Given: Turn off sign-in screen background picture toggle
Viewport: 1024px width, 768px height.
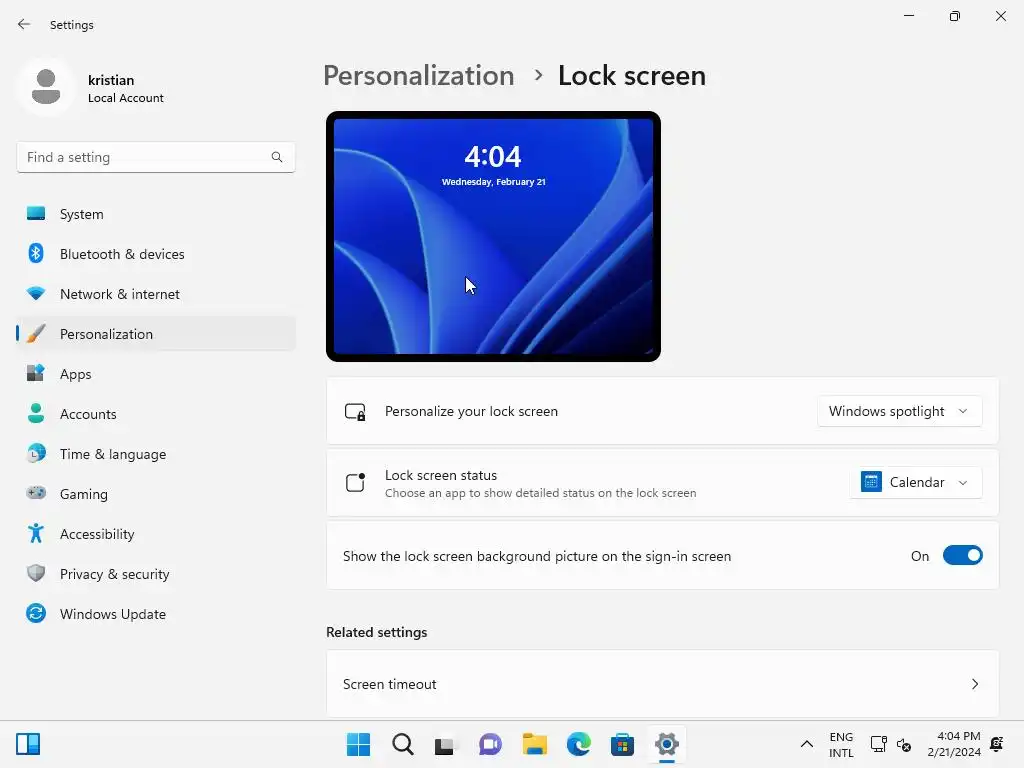Looking at the screenshot, I should coord(962,556).
